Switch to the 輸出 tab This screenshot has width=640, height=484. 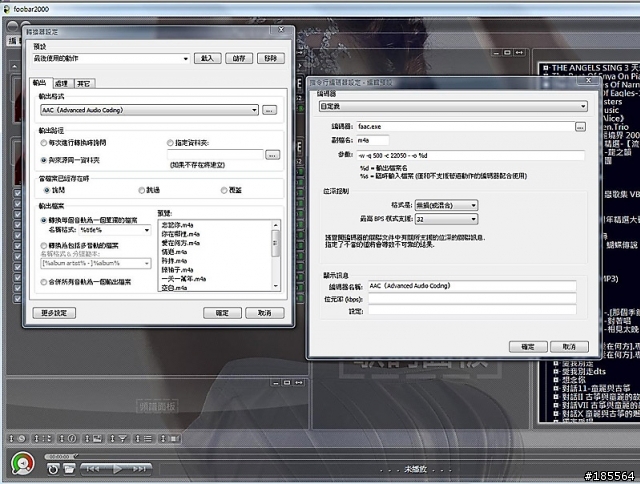[40, 83]
